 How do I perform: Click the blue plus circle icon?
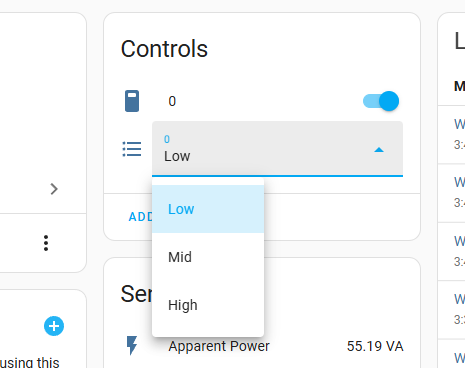click(x=54, y=326)
